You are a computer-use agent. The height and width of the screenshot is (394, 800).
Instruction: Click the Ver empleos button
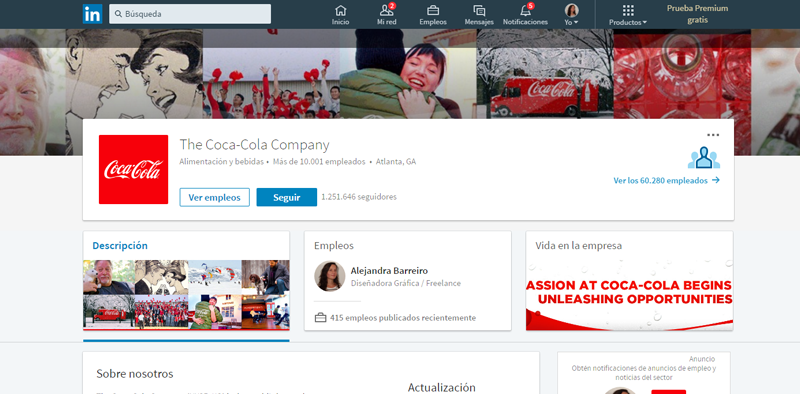(214, 198)
